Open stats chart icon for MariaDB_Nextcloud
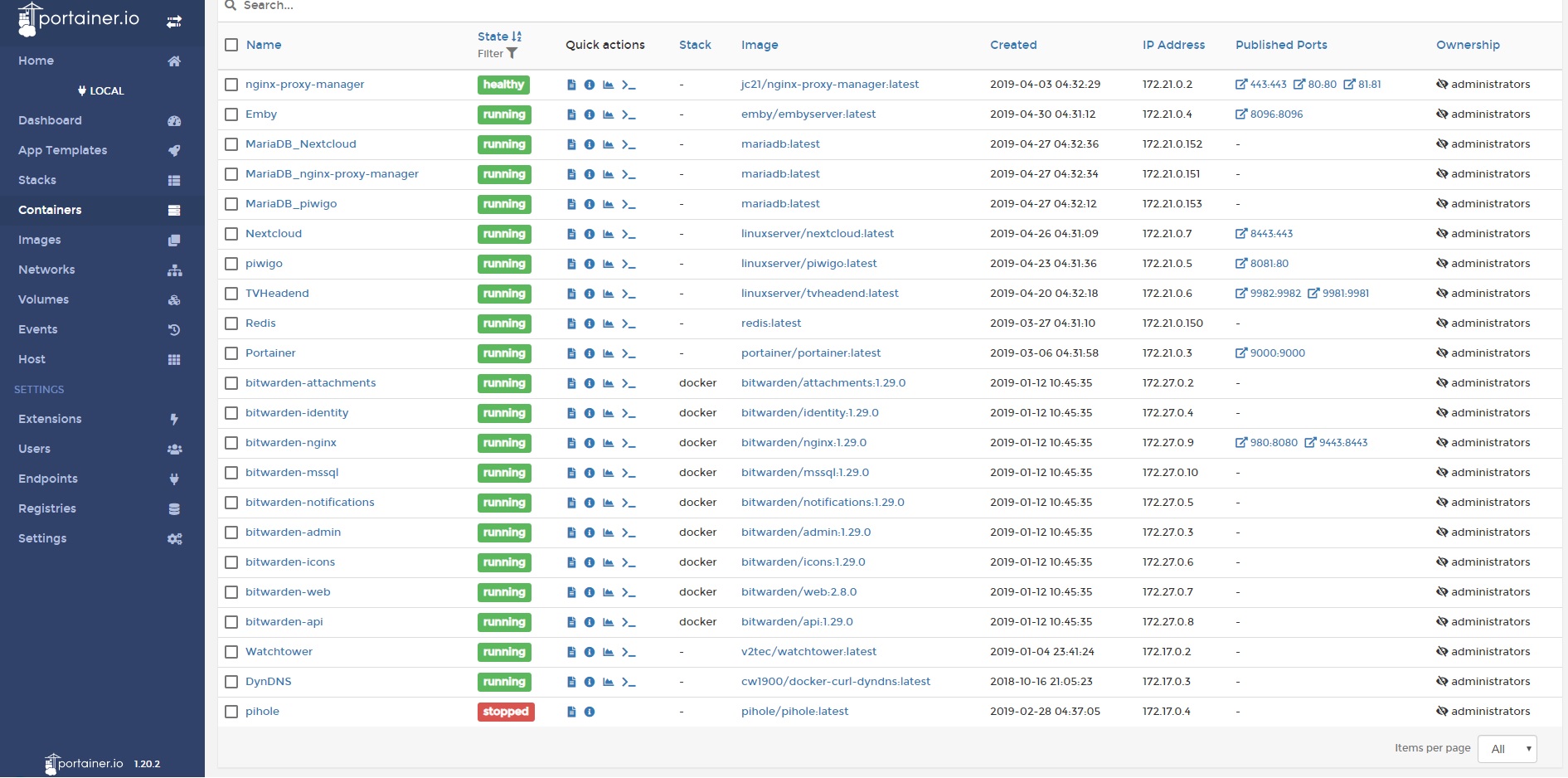Screen dimensions: 1568x778 pos(608,144)
